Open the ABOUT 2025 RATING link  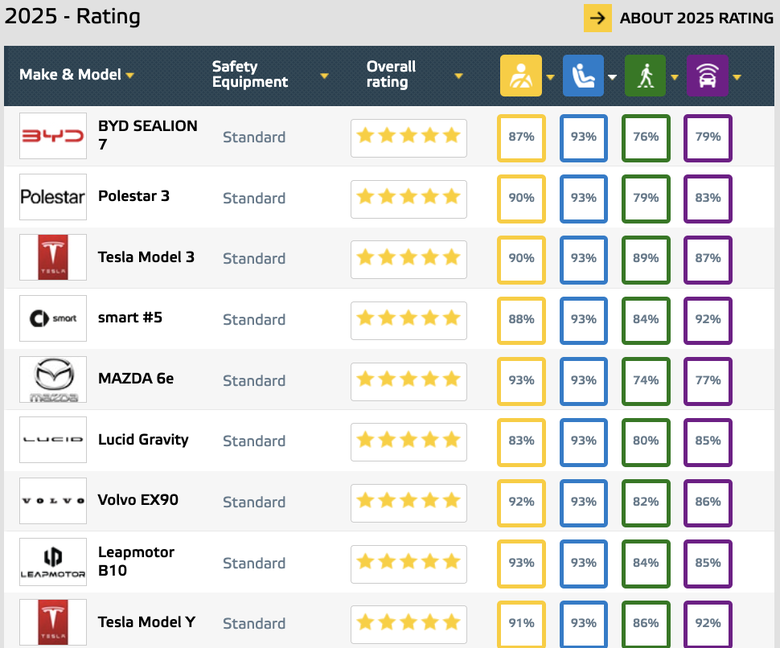pos(696,18)
